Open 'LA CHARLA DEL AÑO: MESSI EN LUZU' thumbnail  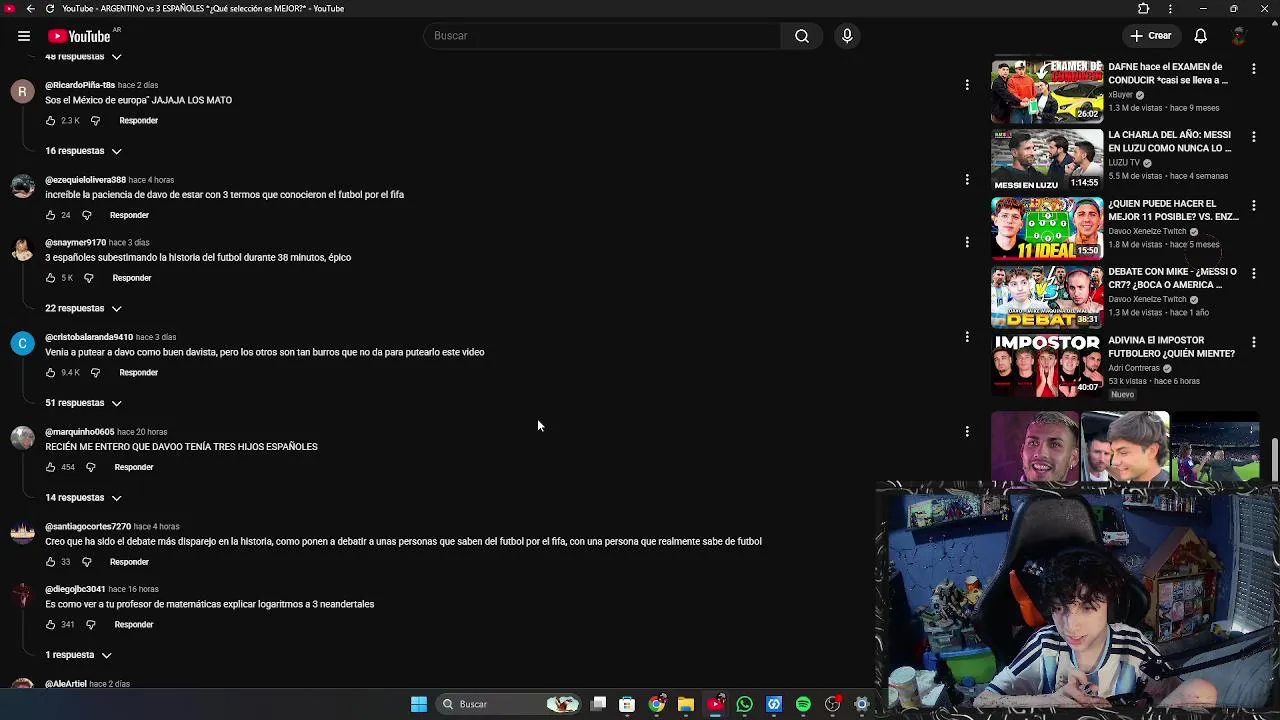1047,159
